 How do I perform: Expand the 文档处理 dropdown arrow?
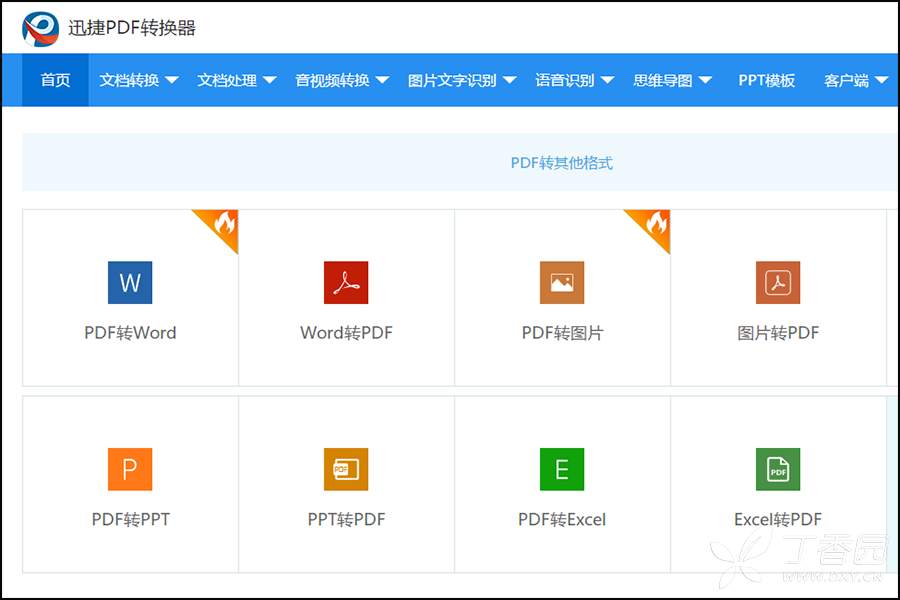point(270,80)
